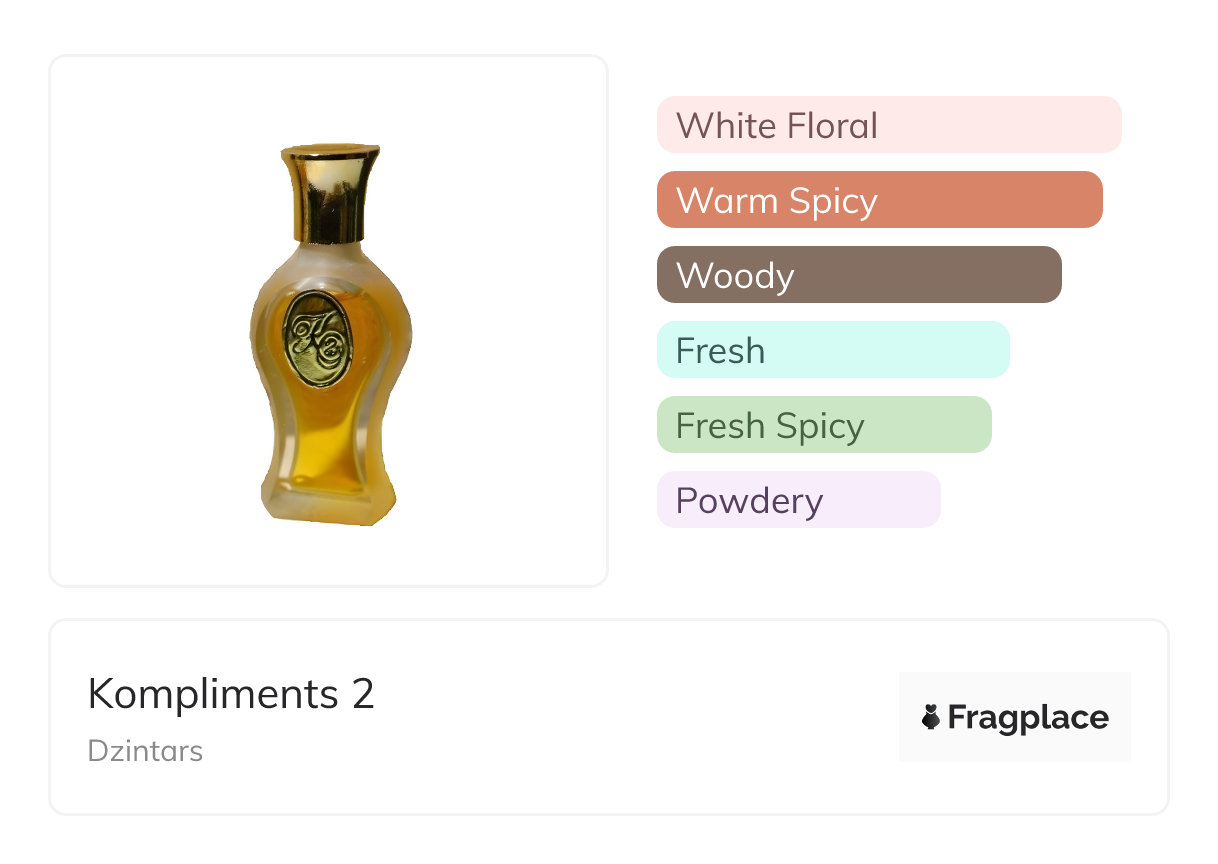Click the number 2 in the perfume title
Image resolution: width=1218 pixels, height=864 pixels.
click(363, 694)
